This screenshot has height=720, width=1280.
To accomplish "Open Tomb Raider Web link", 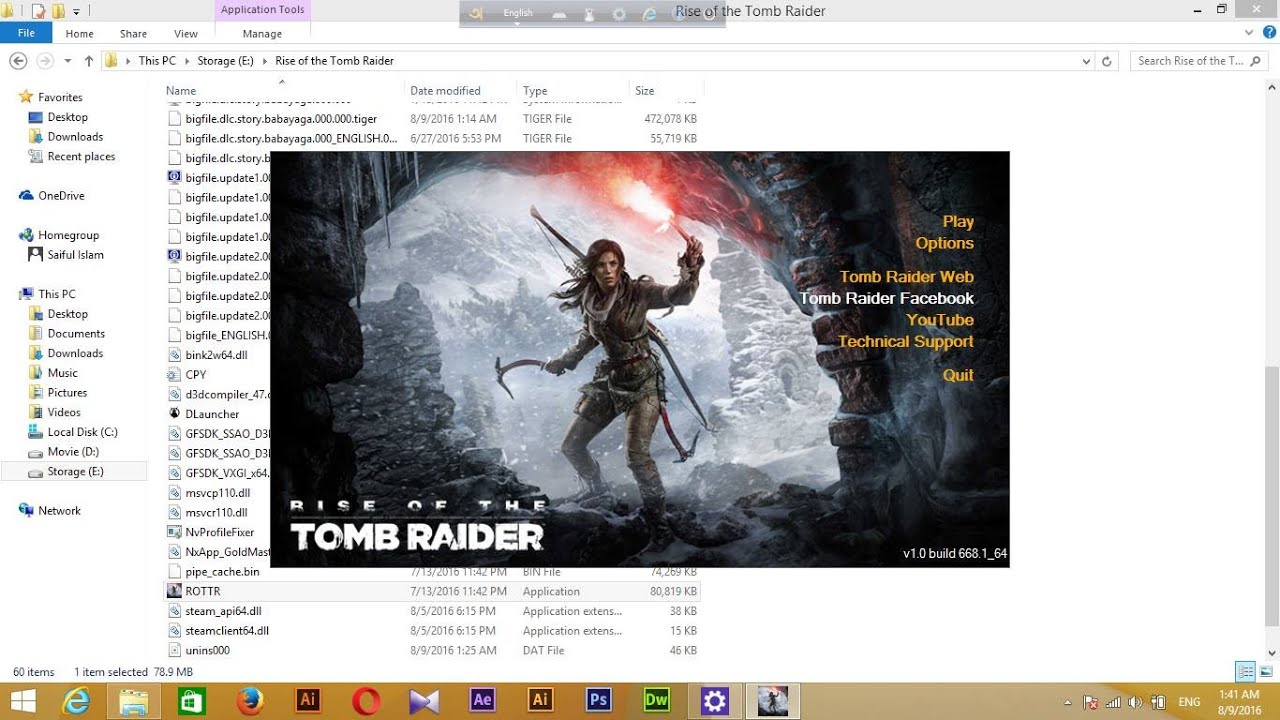I will click(906, 277).
